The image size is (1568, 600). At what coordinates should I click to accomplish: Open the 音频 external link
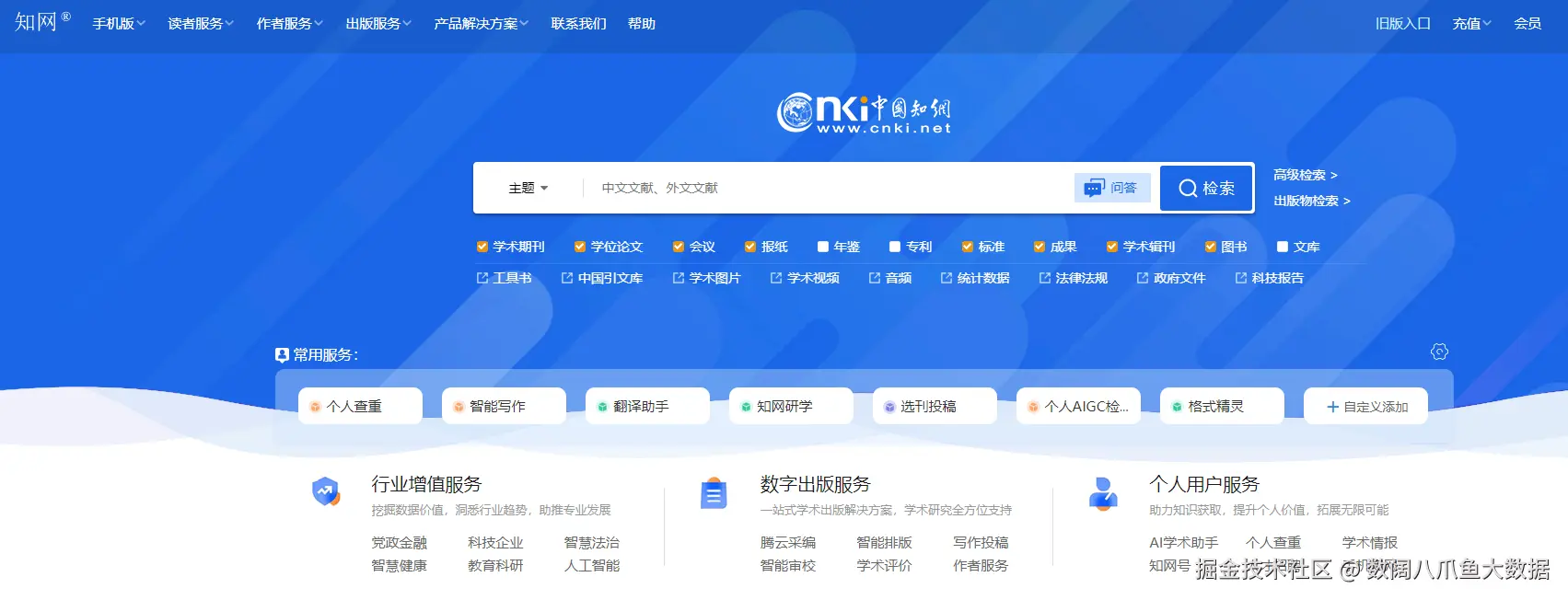coord(889,278)
